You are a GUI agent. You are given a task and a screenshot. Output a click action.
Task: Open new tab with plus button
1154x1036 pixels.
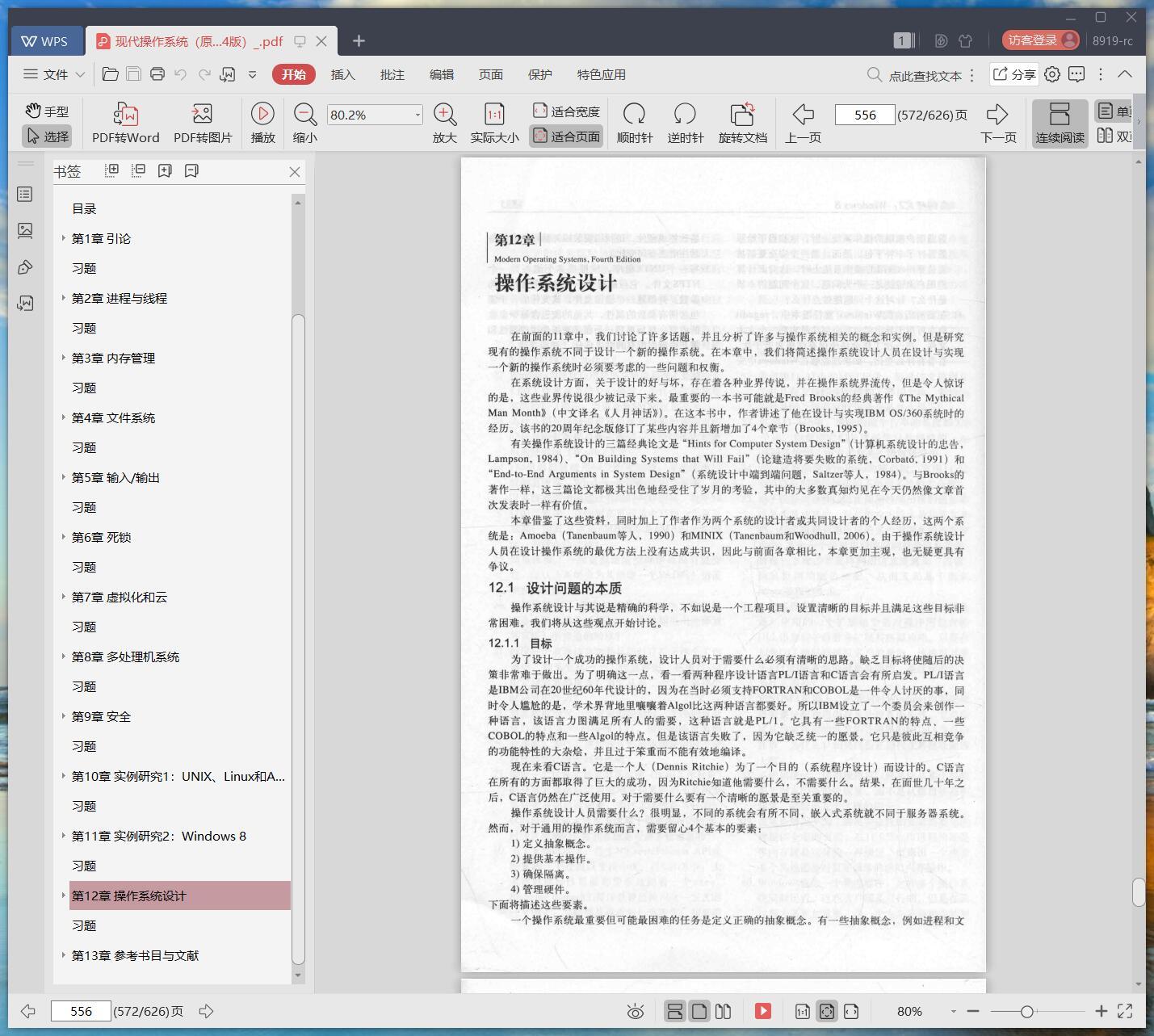(359, 40)
